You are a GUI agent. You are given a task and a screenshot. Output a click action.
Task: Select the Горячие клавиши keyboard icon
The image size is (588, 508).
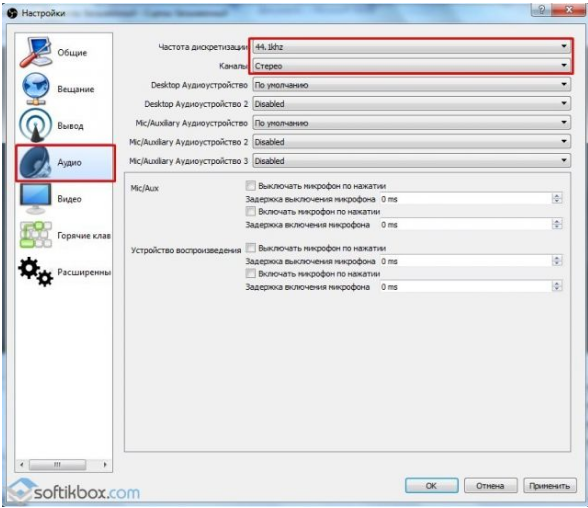36,235
